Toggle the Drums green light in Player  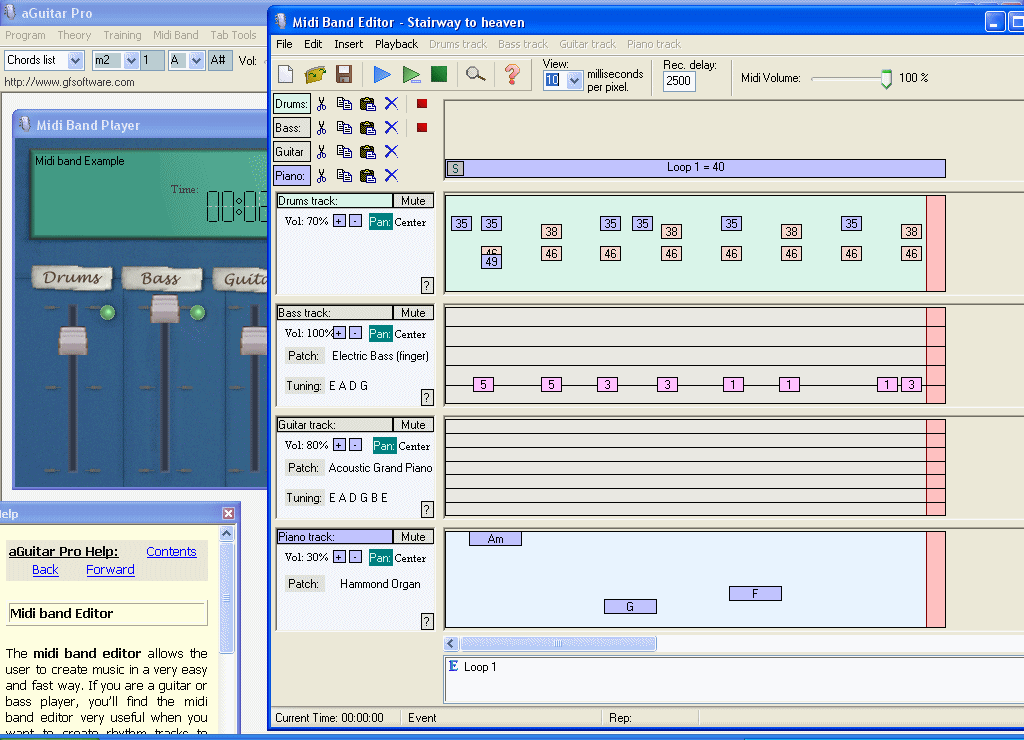[108, 312]
